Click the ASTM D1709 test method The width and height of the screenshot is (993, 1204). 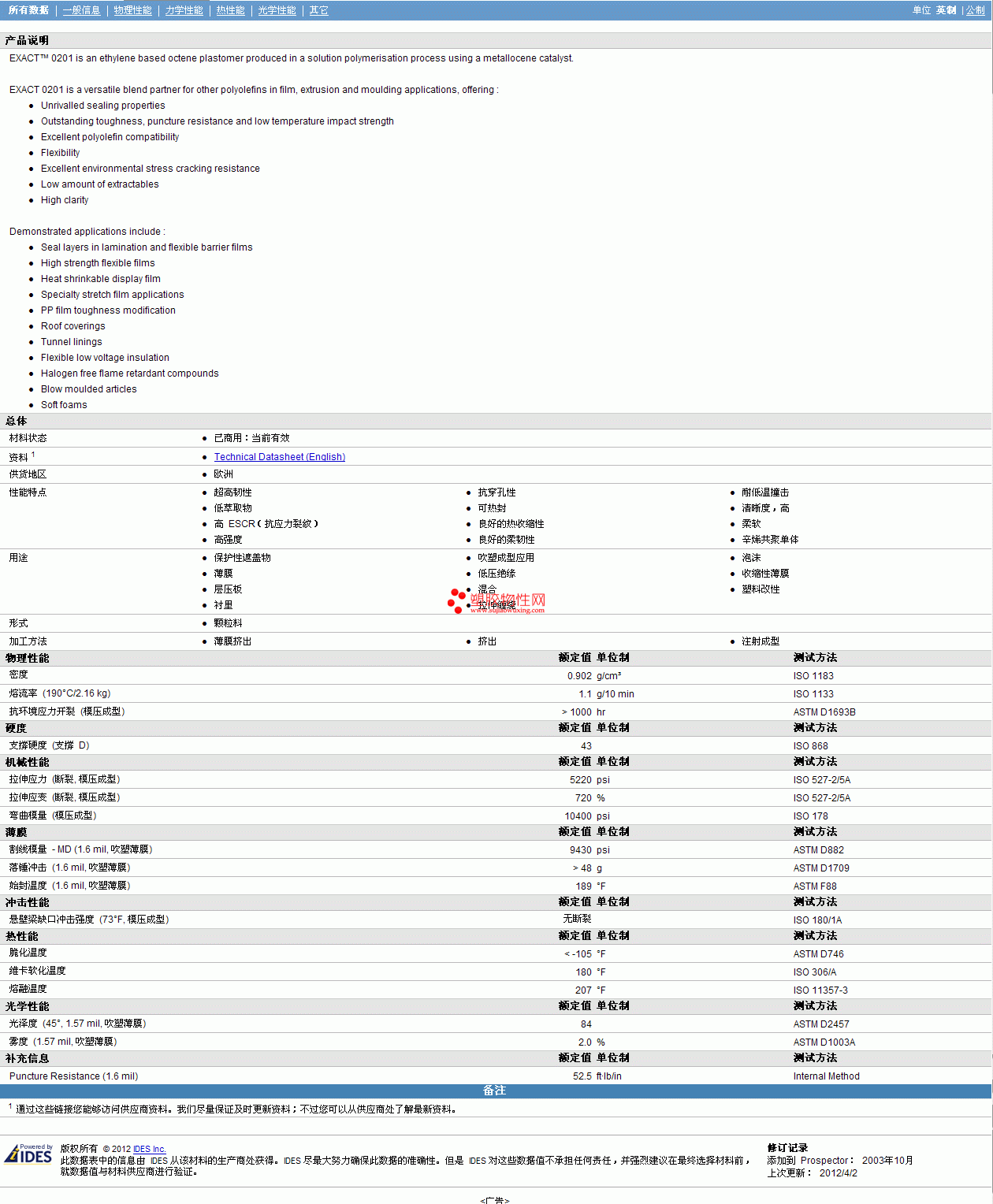[x=821, y=868]
